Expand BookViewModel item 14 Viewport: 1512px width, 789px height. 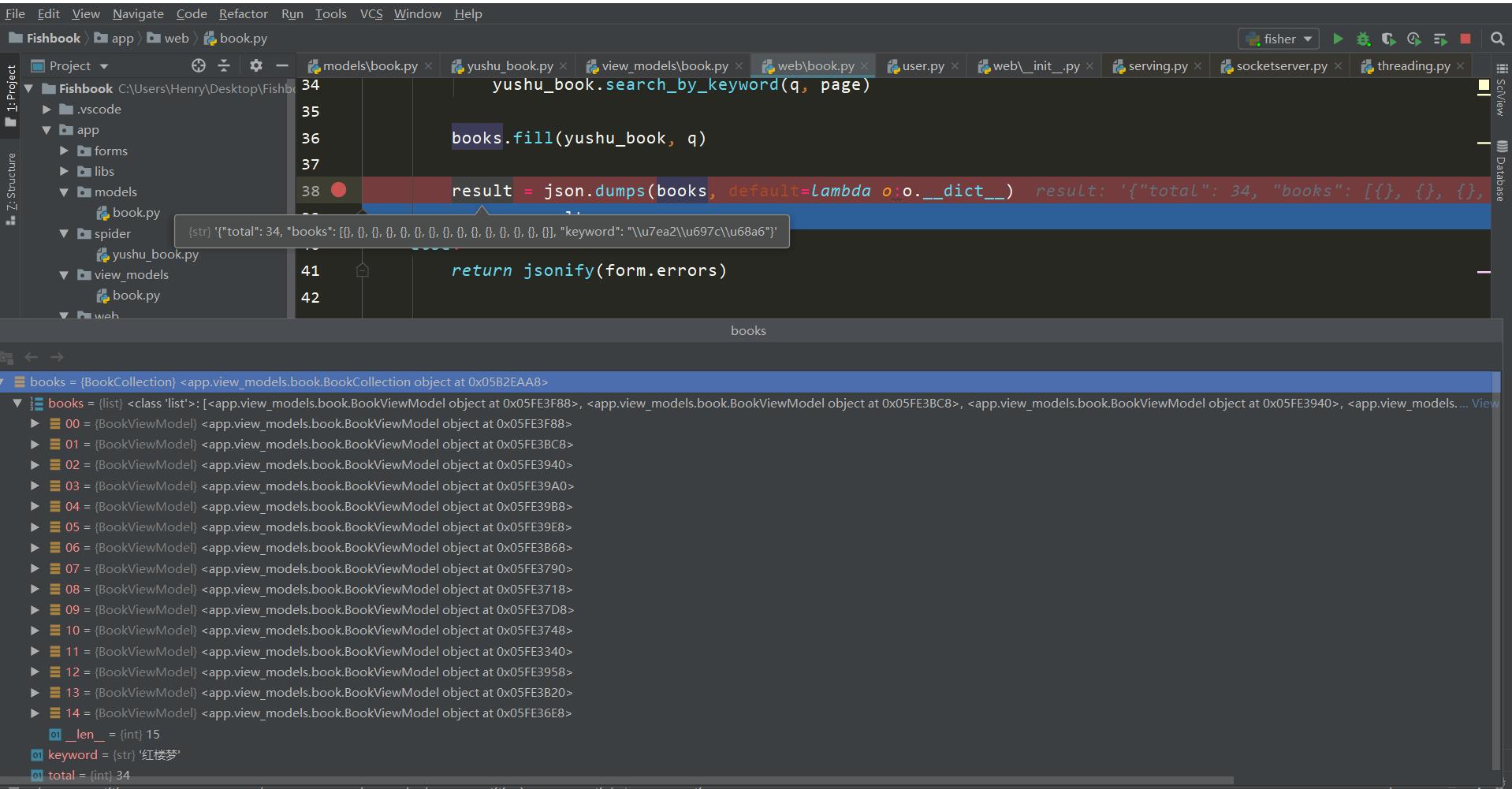pyautogui.click(x=35, y=713)
